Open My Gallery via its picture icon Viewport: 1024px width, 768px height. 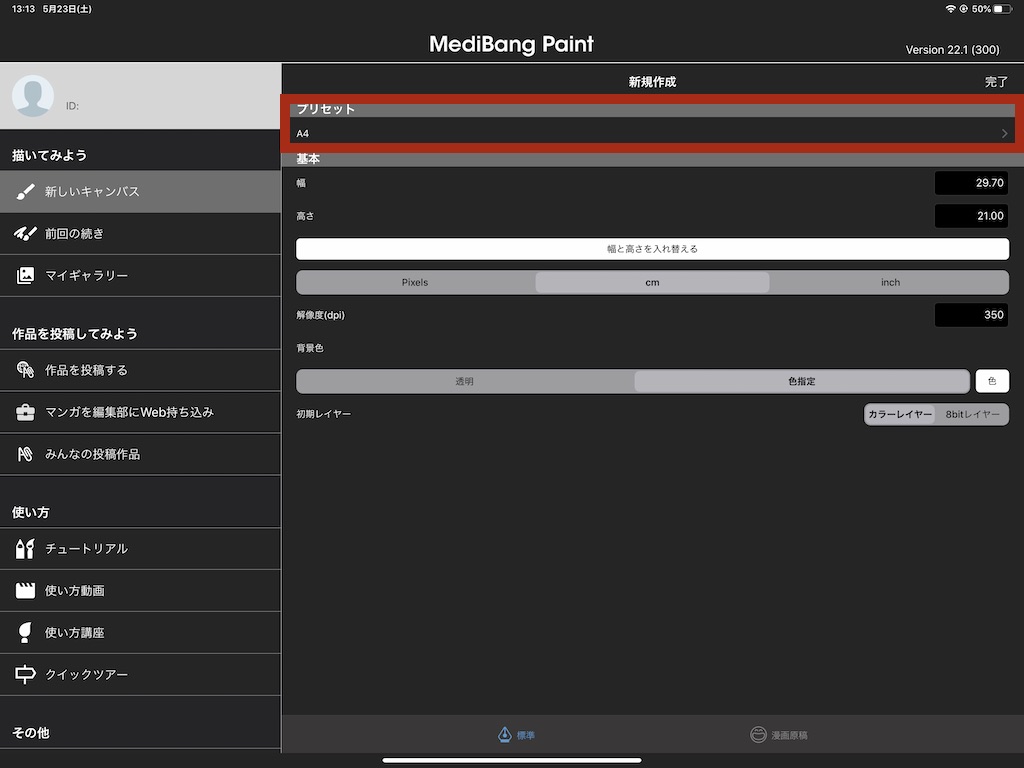click(26, 276)
